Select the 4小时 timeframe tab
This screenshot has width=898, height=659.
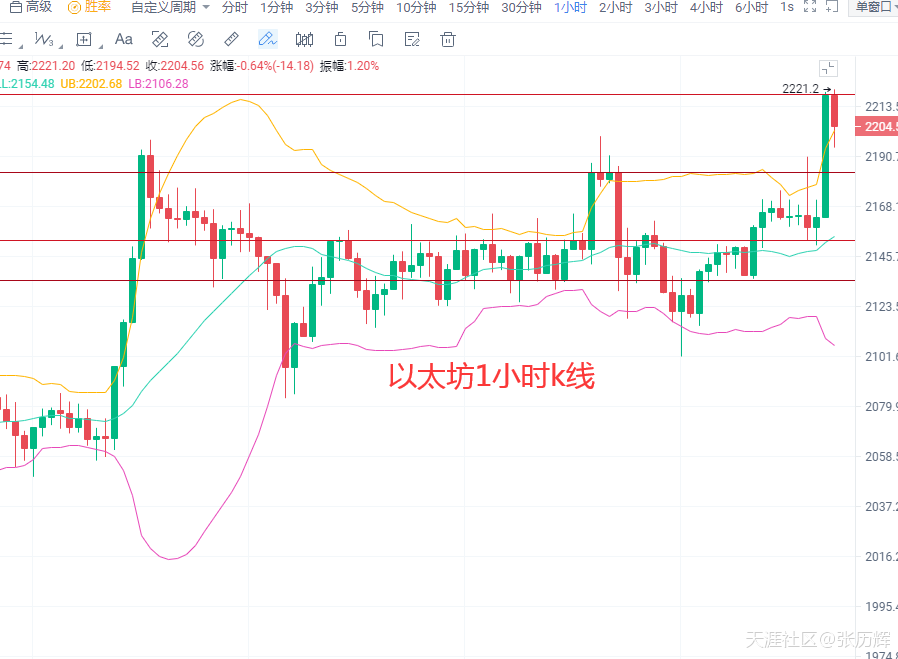point(706,8)
